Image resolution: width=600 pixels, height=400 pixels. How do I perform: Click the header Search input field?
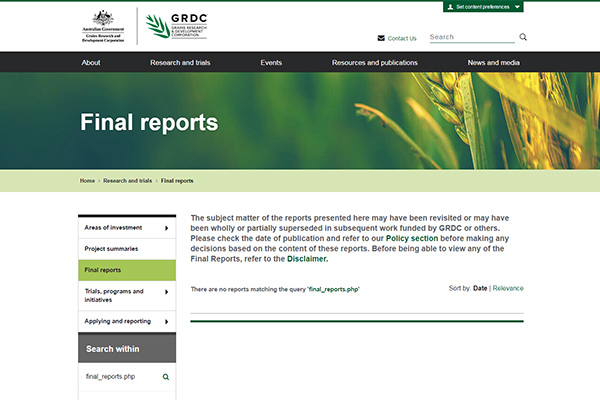click(x=472, y=37)
